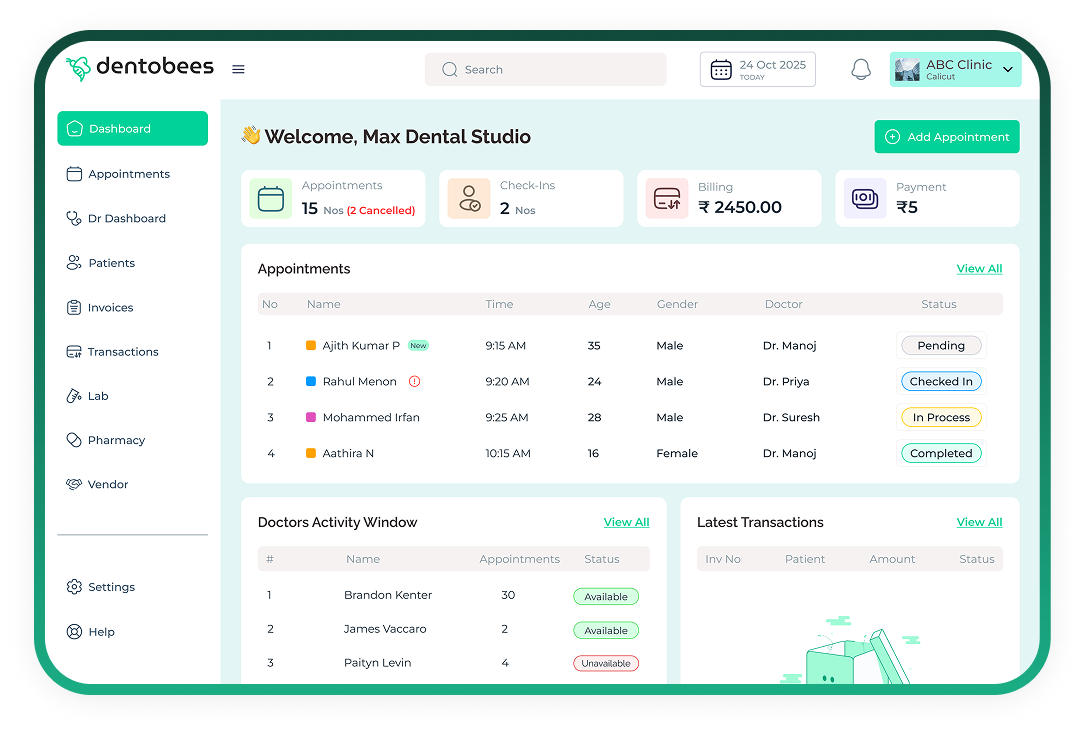1085x733 pixels.
Task: Go to Invoices in the sidebar
Action: click(x=110, y=308)
